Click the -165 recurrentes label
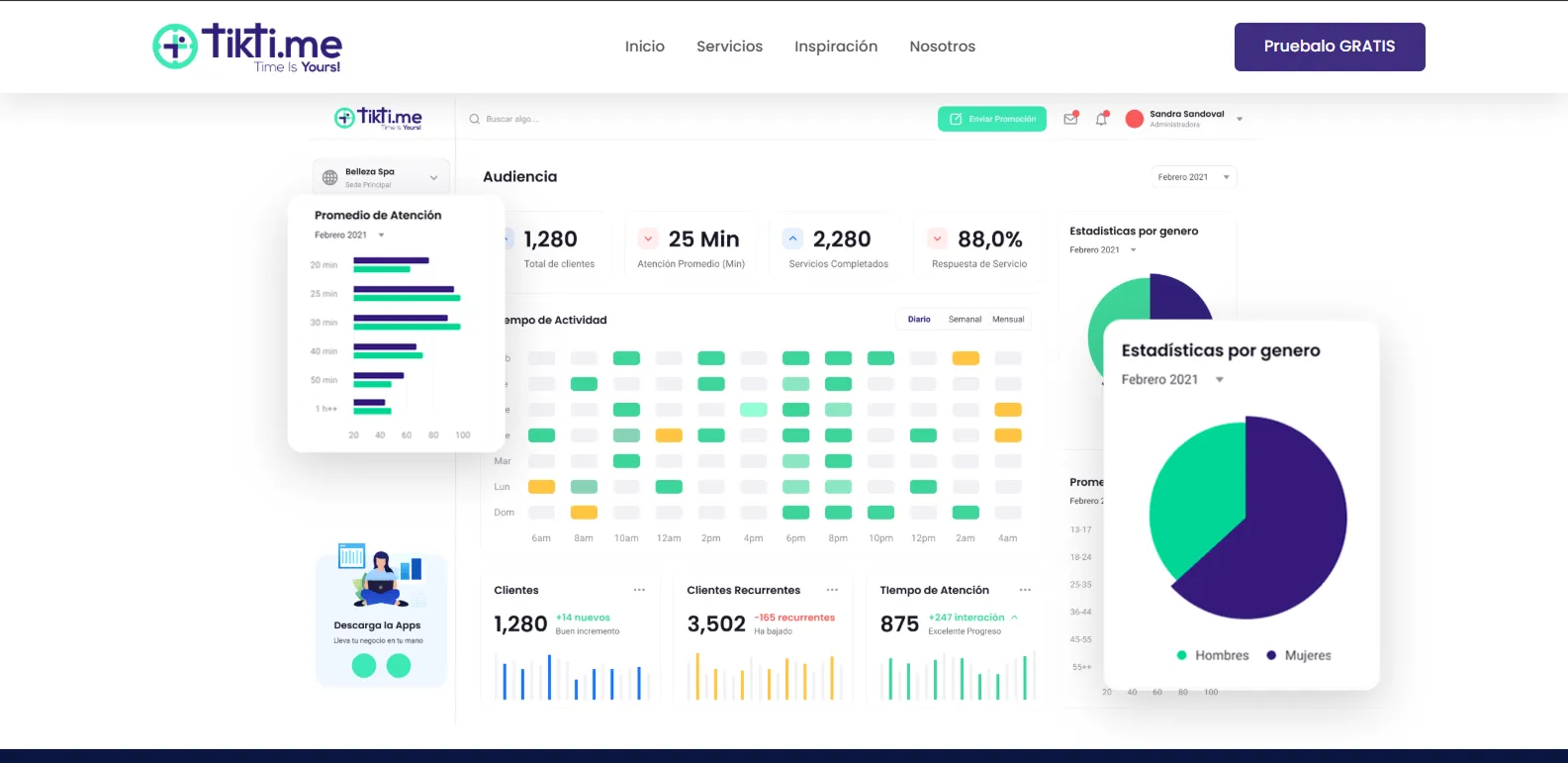The width and height of the screenshot is (1568, 763). click(x=794, y=618)
